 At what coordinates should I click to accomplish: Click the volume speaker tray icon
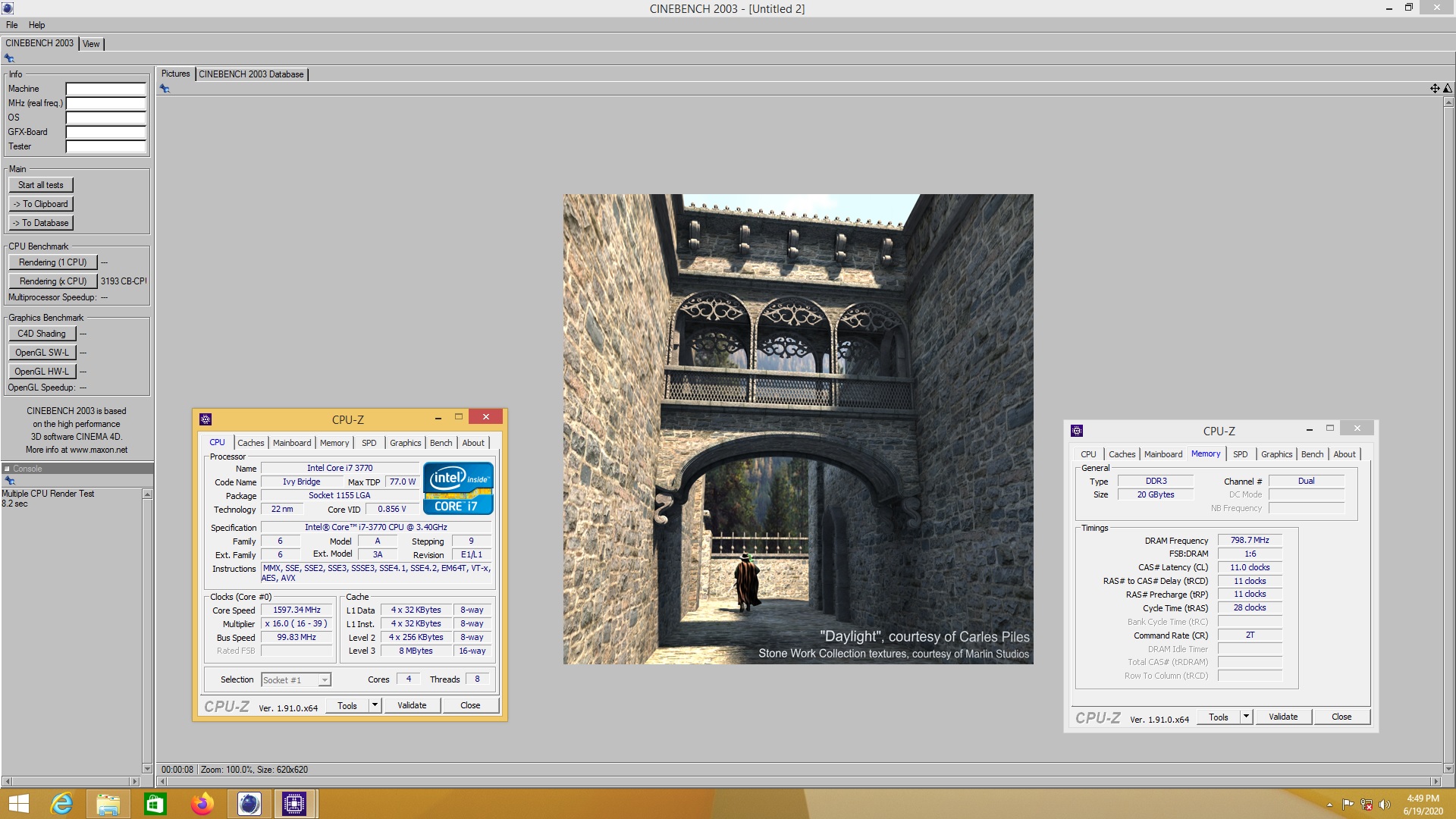(x=1385, y=805)
